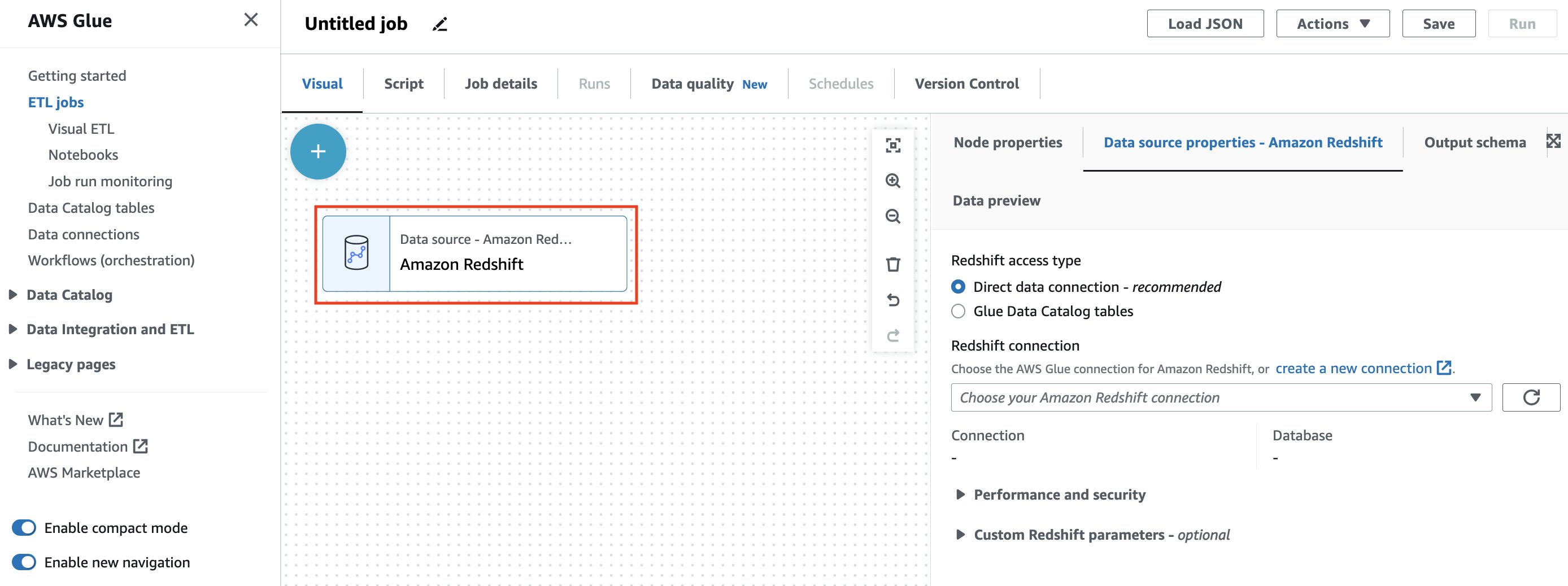Image resolution: width=1568 pixels, height=586 pixels.
Task: Switch to the Visual tab
Action: pyautogui.click(x=322, y=84)
